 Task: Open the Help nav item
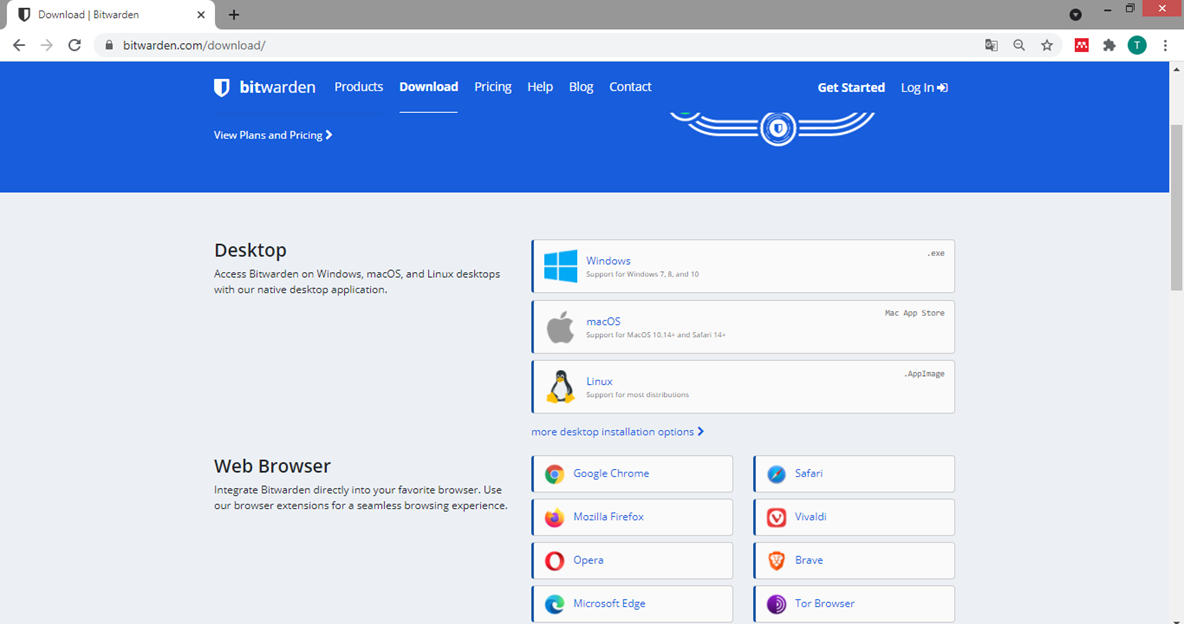click(x=540, y=87)
